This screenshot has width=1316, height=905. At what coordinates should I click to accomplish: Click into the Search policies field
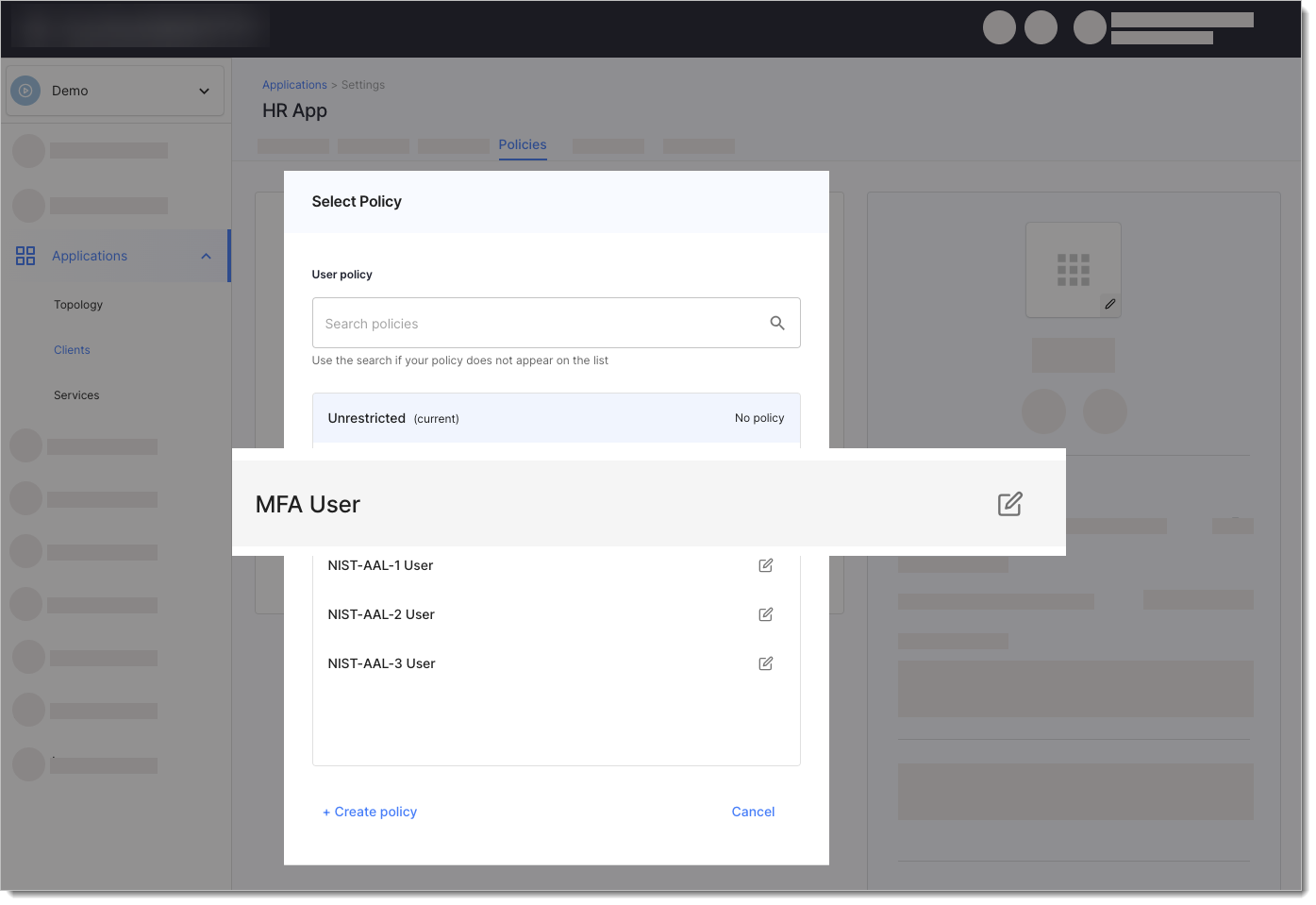[x=538, y=324]
